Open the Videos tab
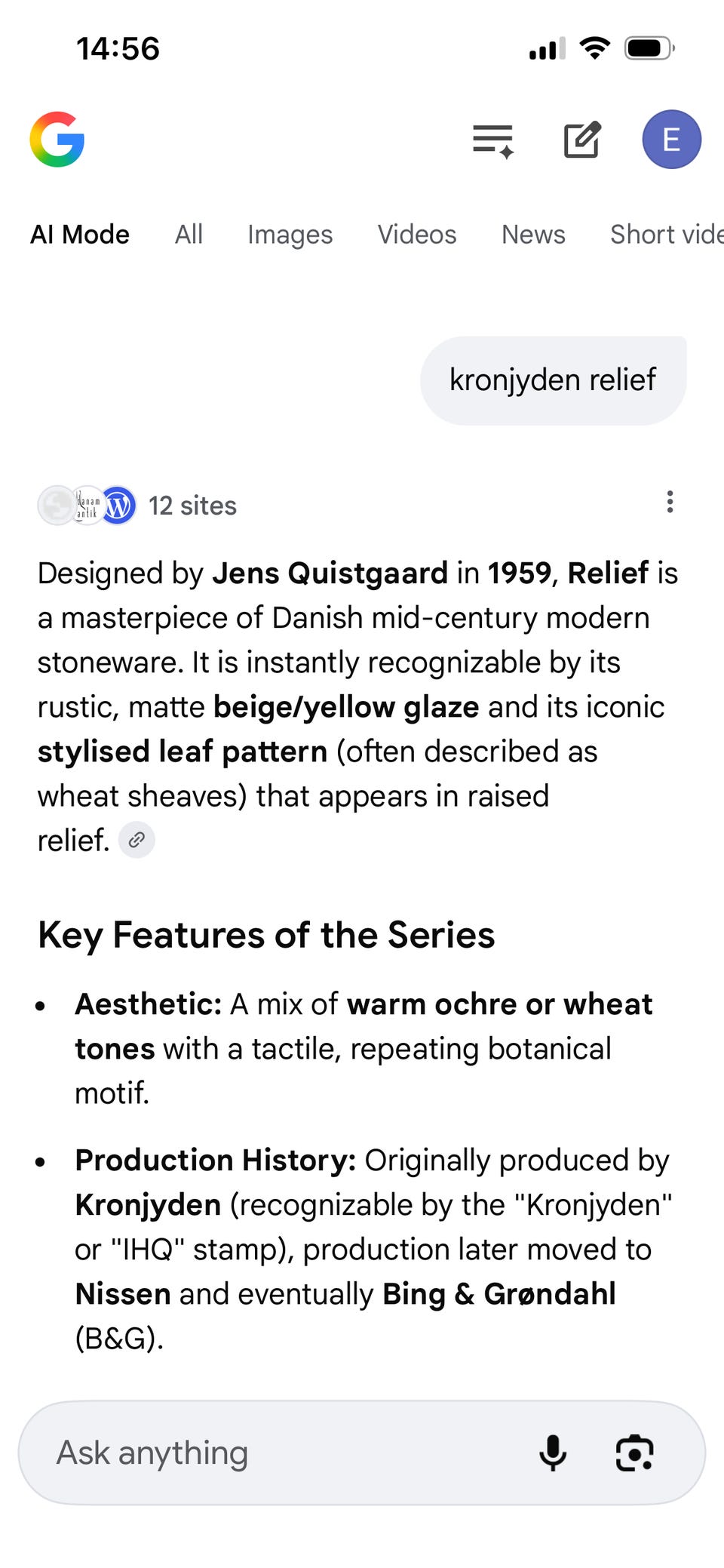Image resolution: width=724 pixels, height=1568 pixels. [x=417, y=235]
